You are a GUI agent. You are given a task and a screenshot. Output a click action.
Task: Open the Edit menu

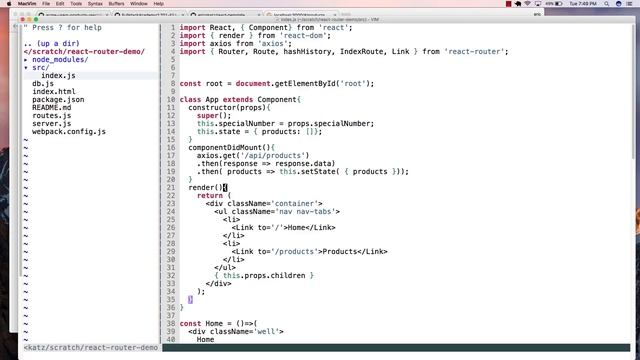pyautogui.click(x=60, y=4)
